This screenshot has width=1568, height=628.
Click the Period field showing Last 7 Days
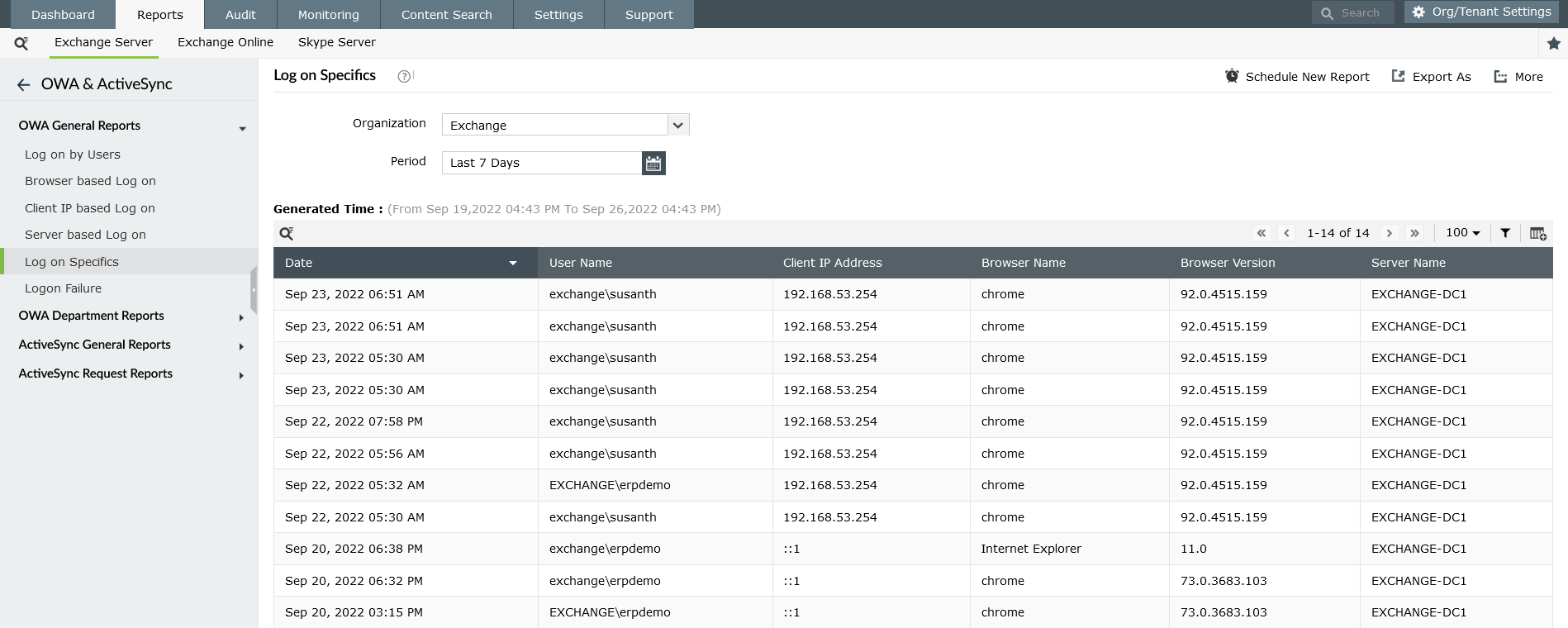pos(542,163)
